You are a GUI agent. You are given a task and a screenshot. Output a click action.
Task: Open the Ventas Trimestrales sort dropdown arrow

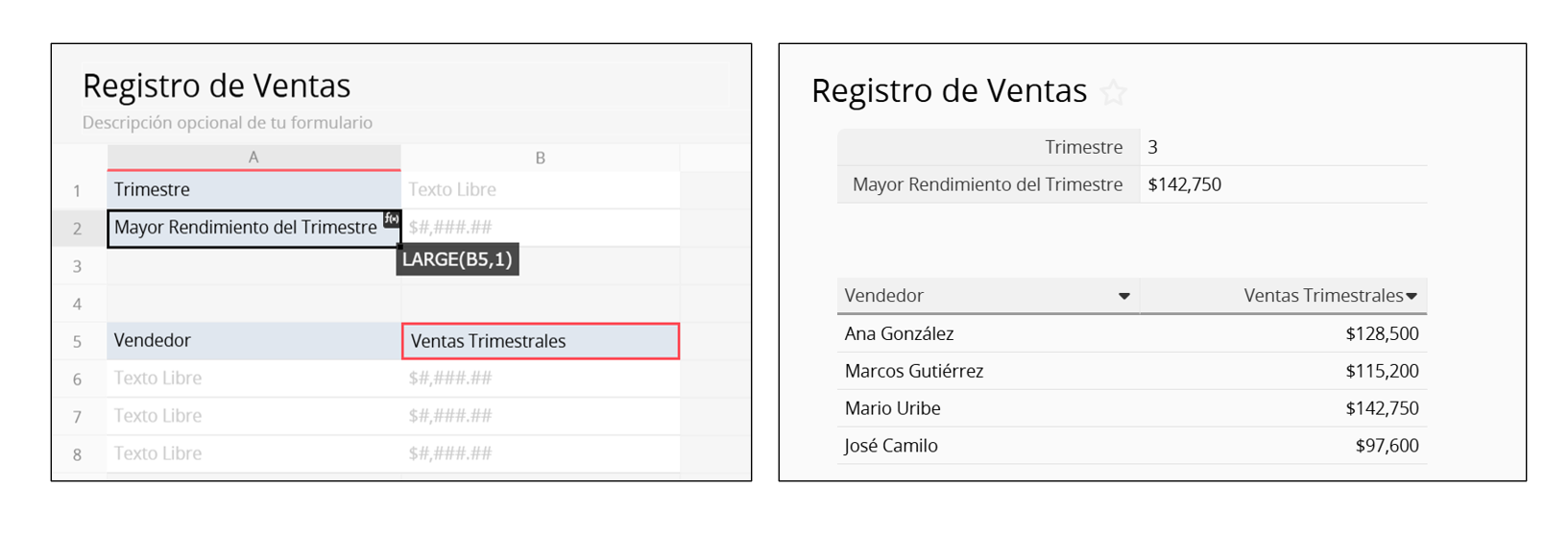(x=1411, y=296)
